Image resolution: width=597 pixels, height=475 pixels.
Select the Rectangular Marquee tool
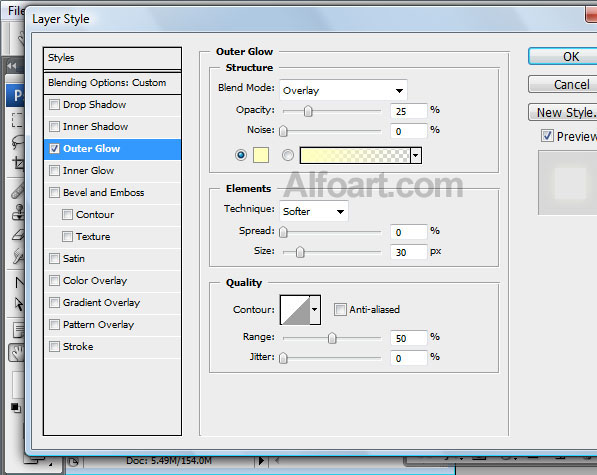click(17, 120)
